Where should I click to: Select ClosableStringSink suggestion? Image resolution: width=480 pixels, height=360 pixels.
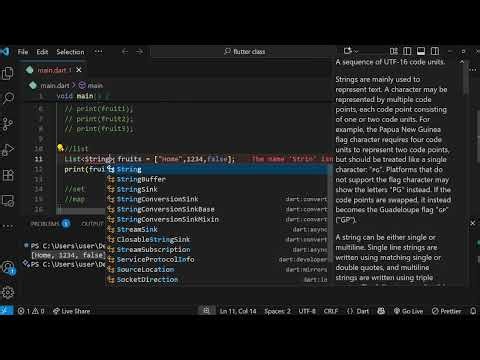click(x=217, y=239)
